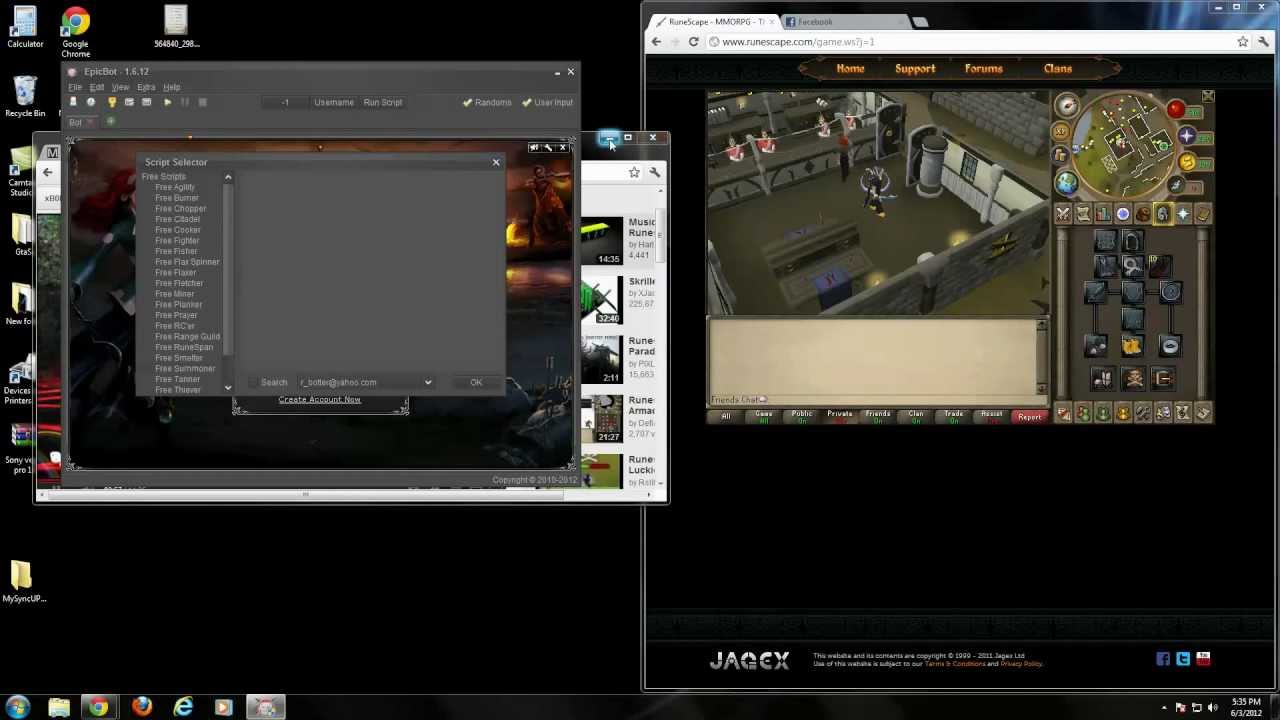The height and width of the screenshot is (720, 1280).
Task: Click the world map globe icon
Action: tap(1068, 183)
